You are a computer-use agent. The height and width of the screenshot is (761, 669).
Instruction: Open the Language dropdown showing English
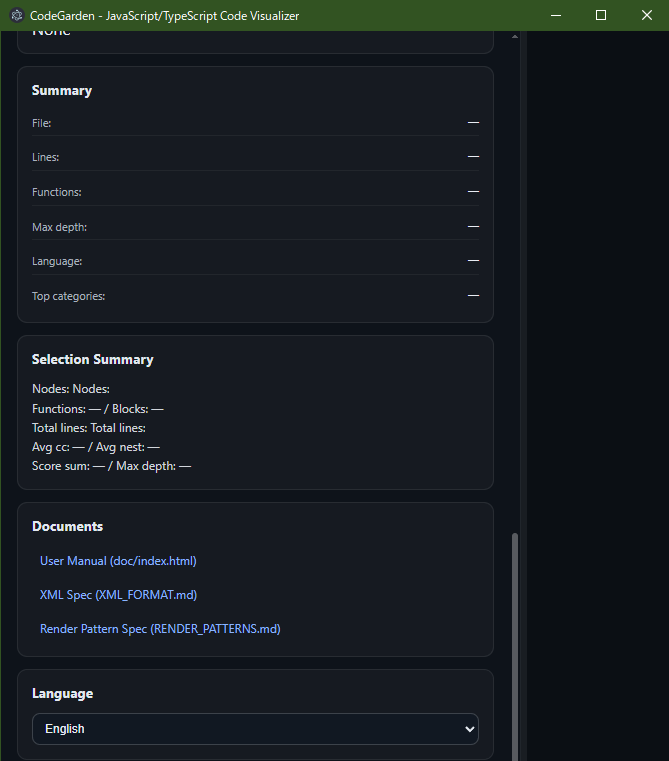[x=255, y=729]
